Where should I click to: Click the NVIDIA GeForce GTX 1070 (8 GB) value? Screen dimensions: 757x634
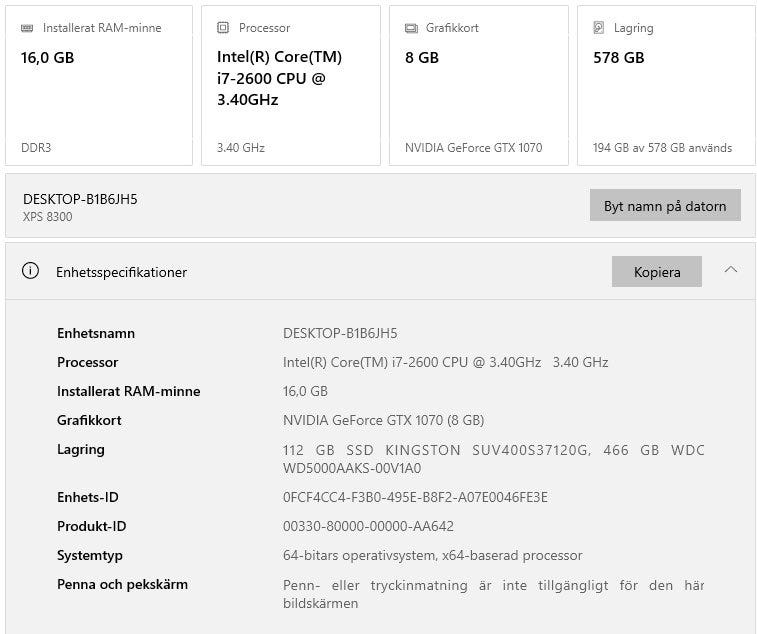(383, 420)
